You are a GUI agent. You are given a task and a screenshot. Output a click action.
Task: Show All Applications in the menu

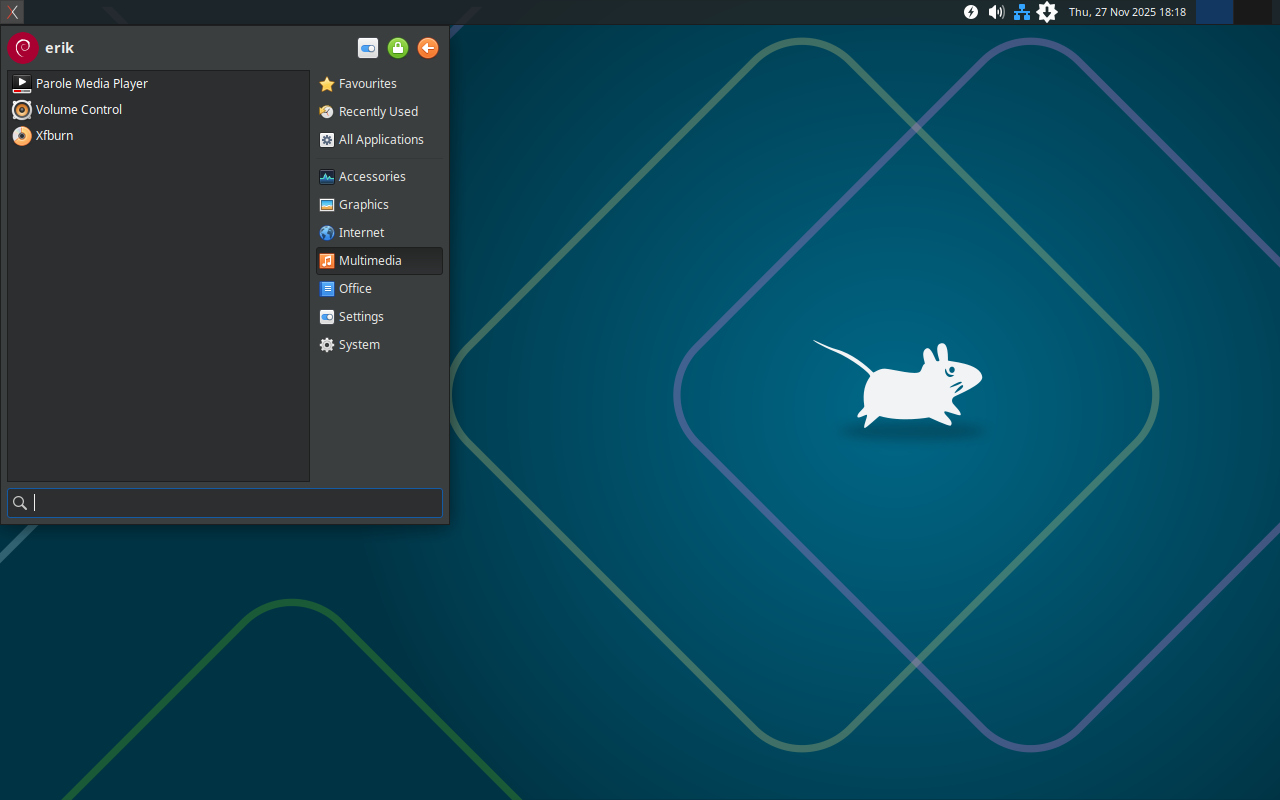(x=381, y=139)
